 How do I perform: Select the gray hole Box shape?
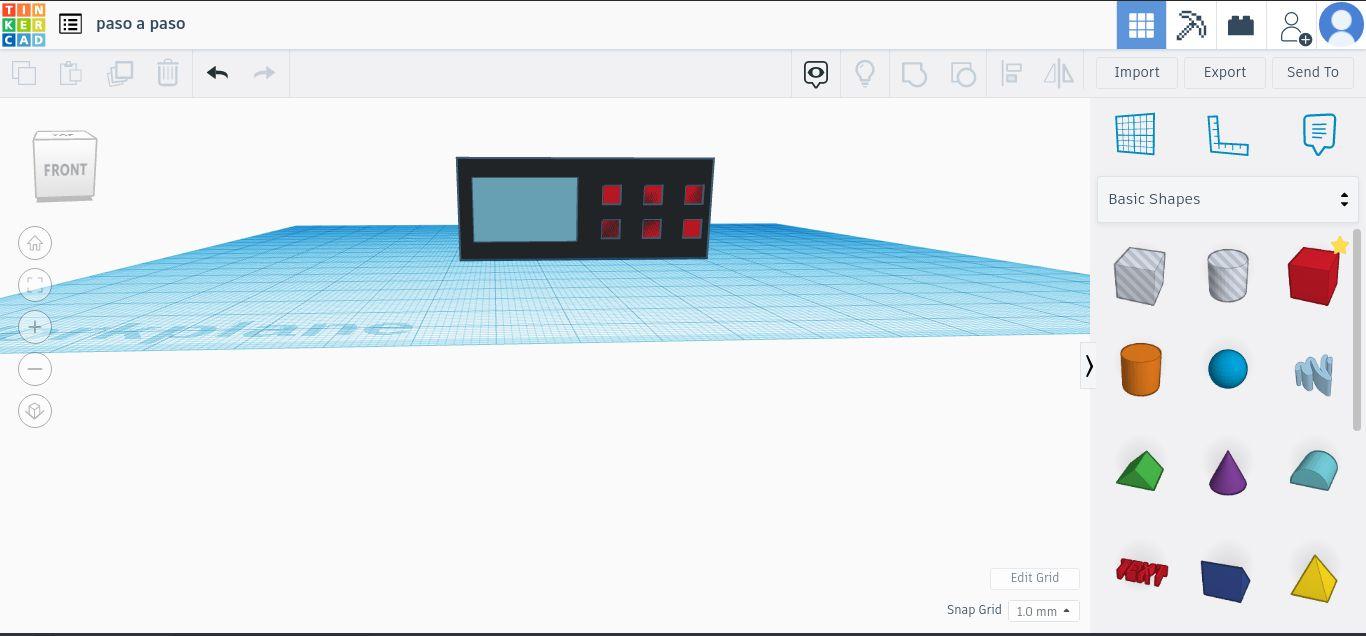tap(1140, 275)
